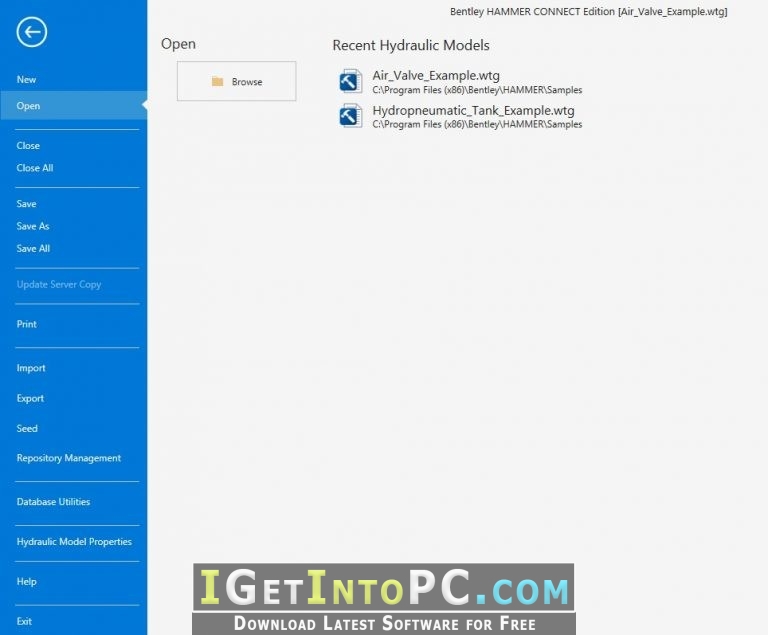This screenshot has width=768, height=635.
Task: Open the Export menu entry
Action: 30,398
